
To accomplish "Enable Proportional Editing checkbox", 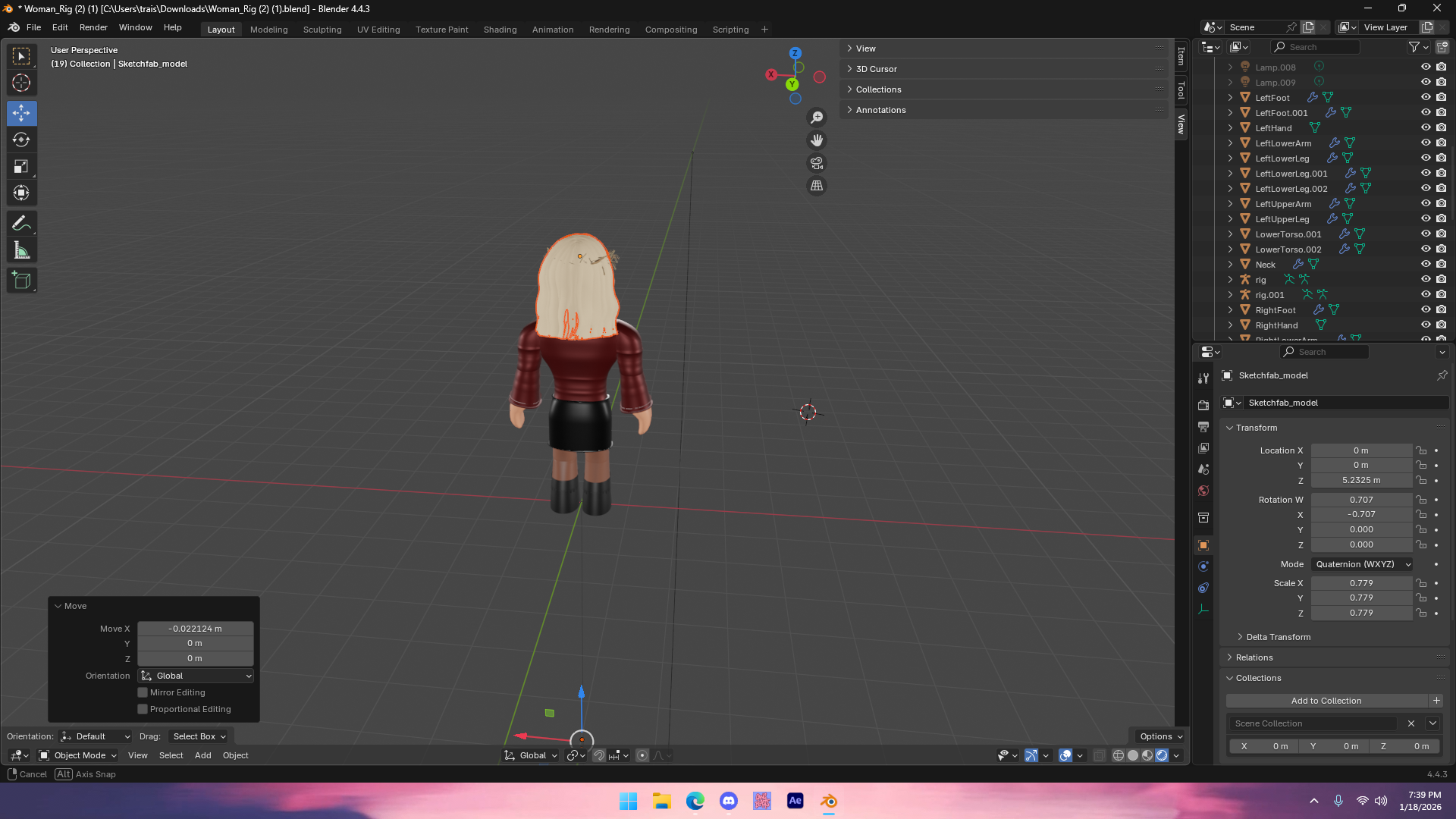I will pos(143,709).
